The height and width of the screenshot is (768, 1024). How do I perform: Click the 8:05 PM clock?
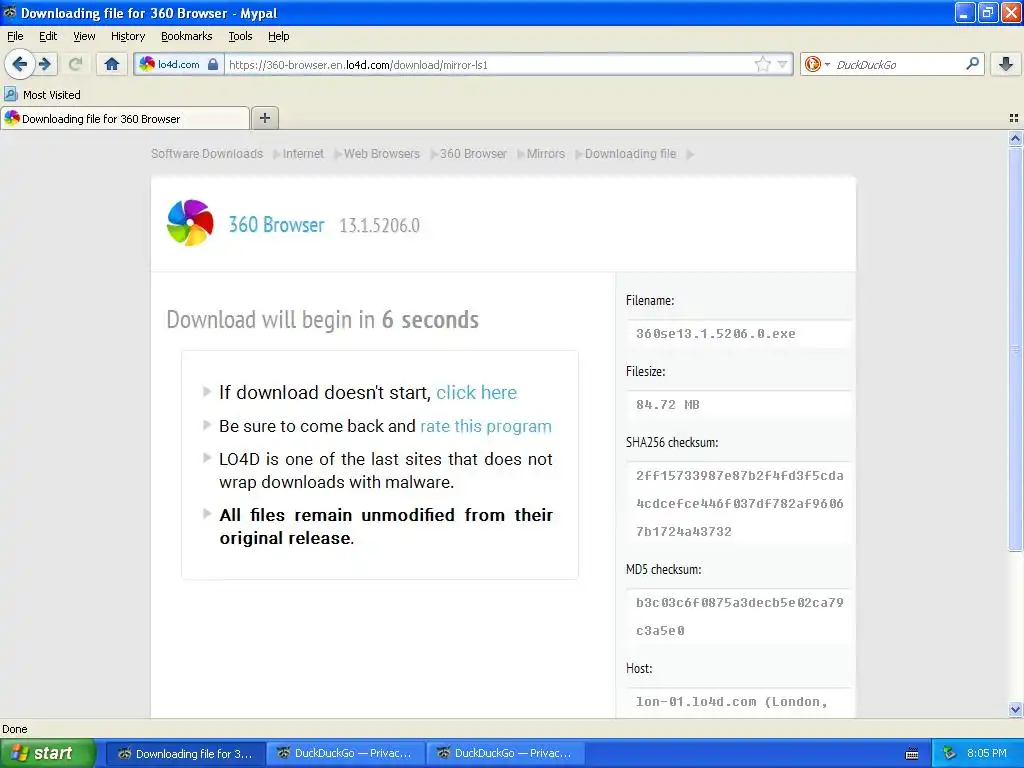click(x=987, y=753)
